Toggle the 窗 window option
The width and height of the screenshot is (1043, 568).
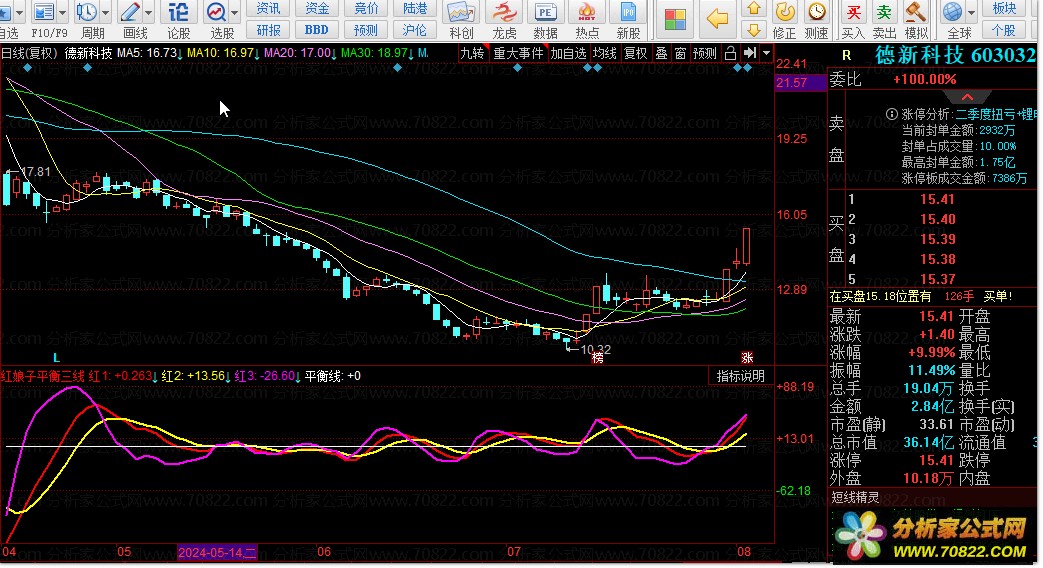pos(680,53)
